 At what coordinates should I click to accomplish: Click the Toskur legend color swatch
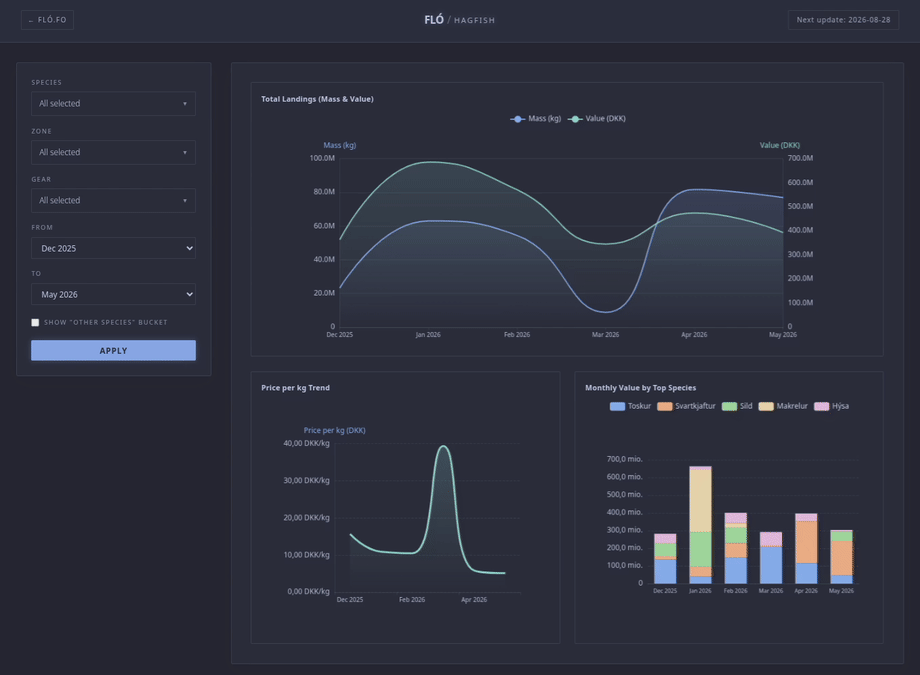[617, 406]
